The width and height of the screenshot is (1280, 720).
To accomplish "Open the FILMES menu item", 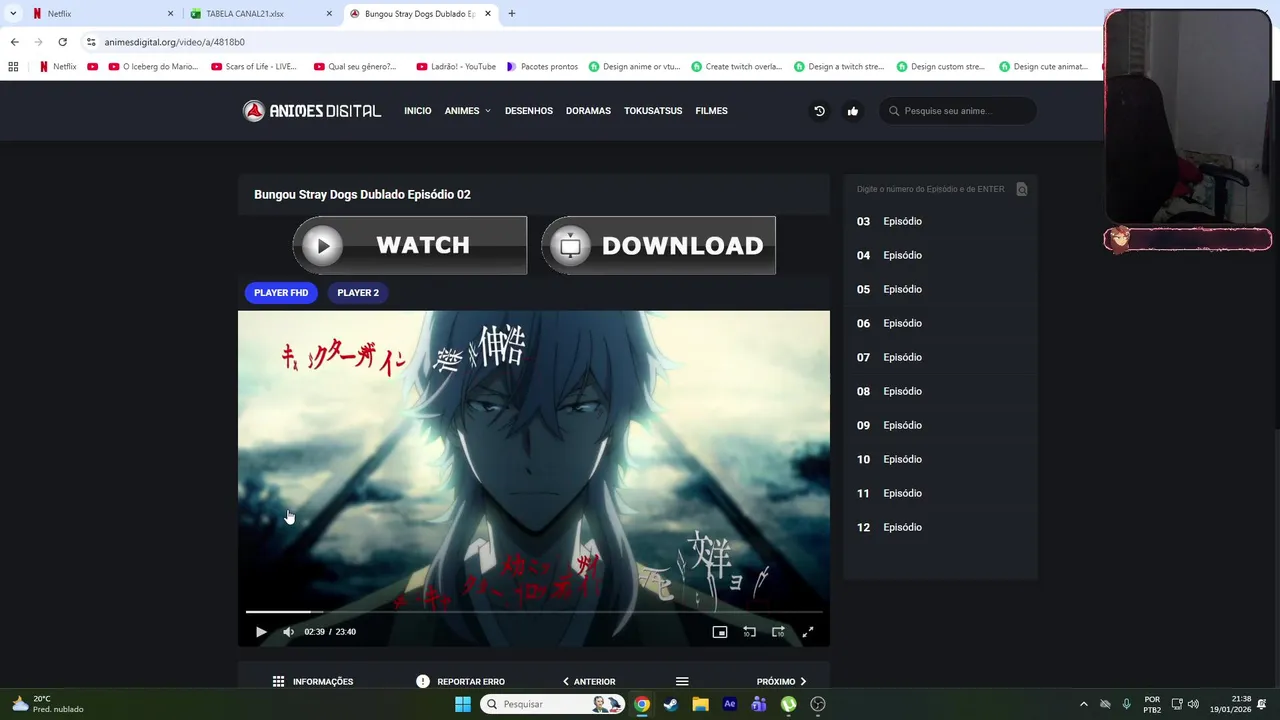I will coord(711,111).
